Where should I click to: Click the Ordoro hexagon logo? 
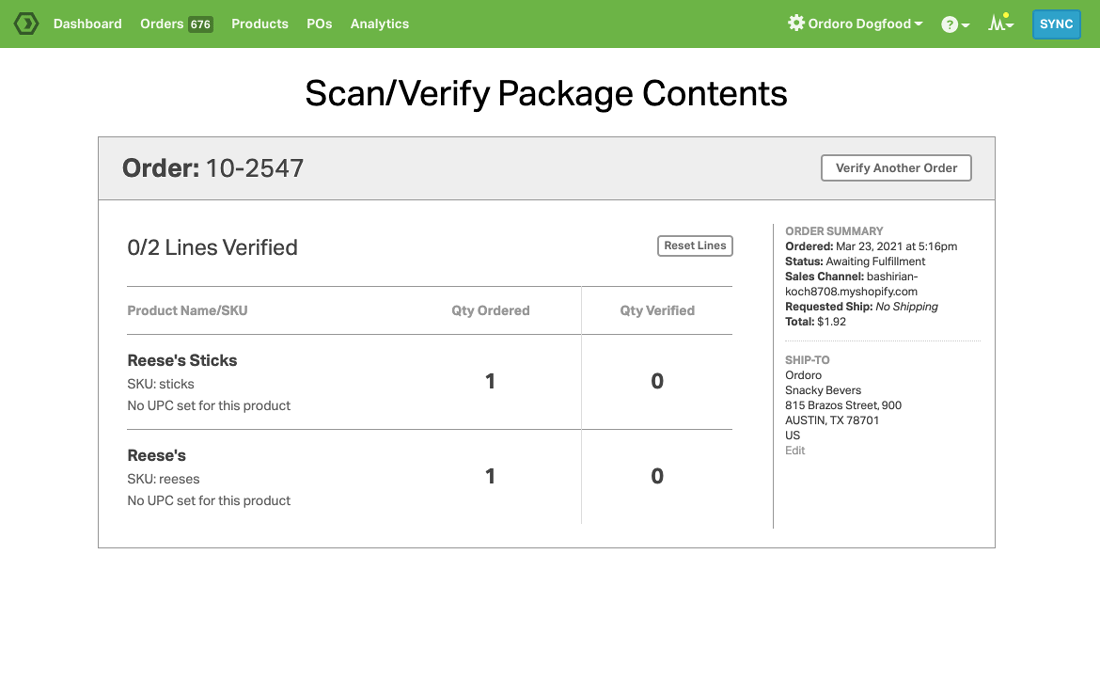click(26, 23)
